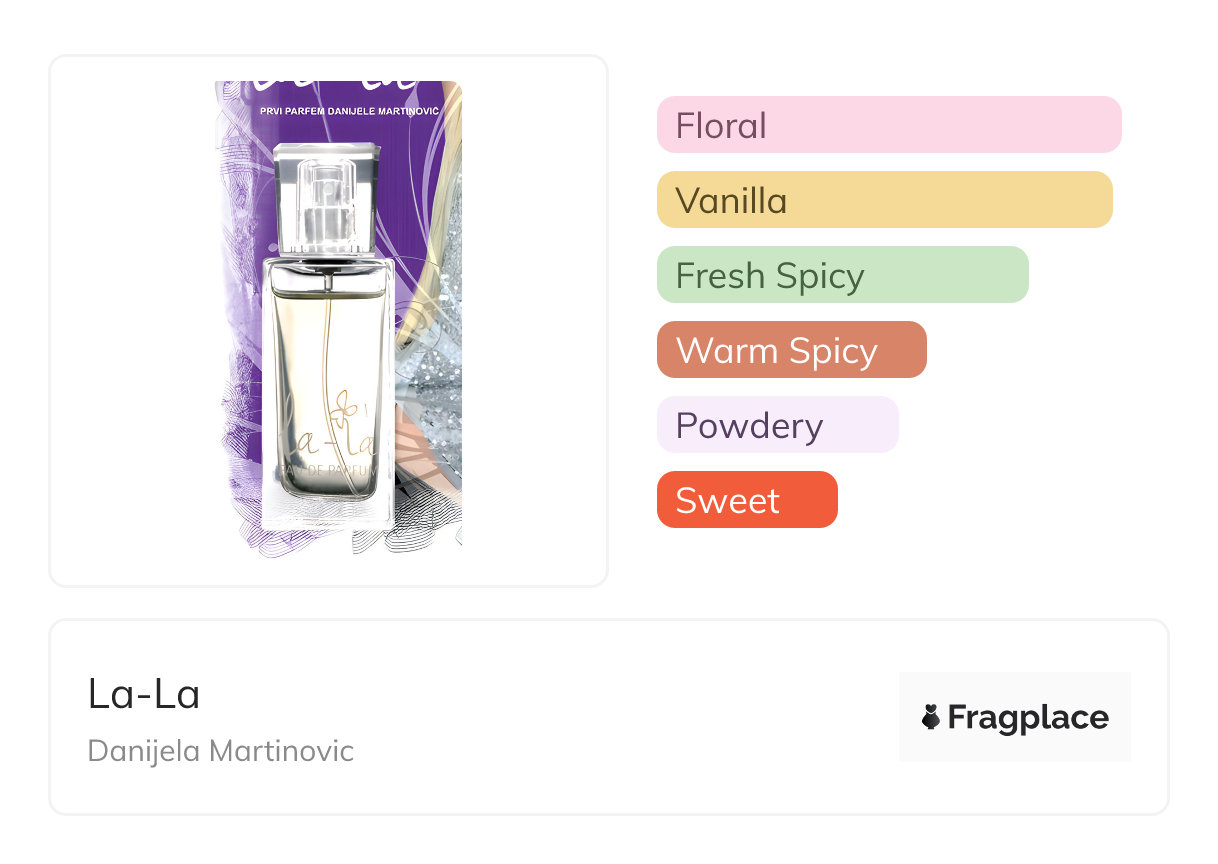
Task: Pick the lavender Powdery accord bar
Action: pos(777,425)
